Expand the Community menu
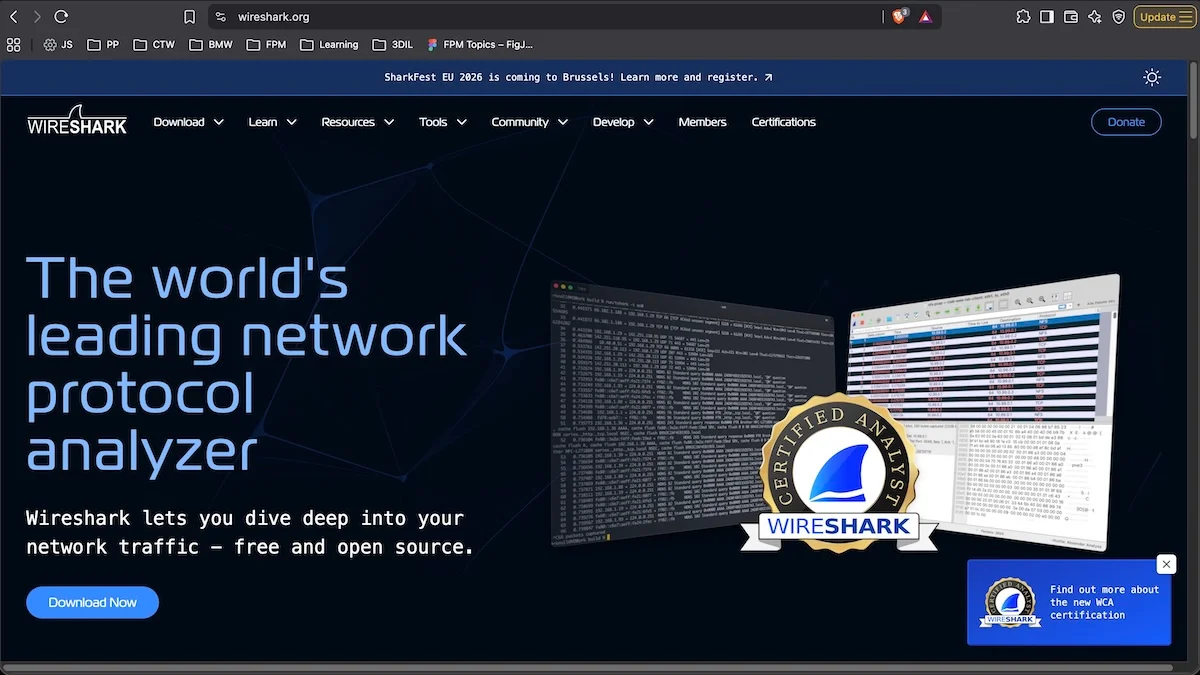The image size is (1200, 675). tap(530, 122)
